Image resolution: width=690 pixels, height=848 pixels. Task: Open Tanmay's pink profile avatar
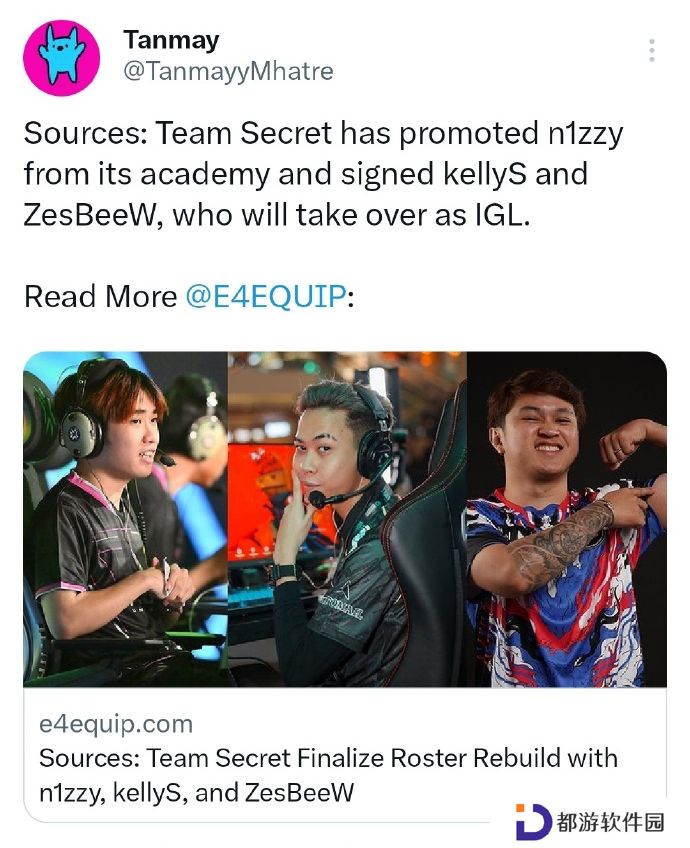tap(61, 57)
